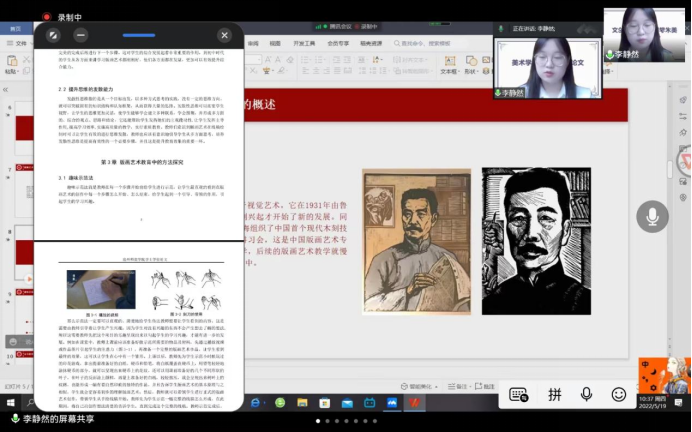The image size is (692, 432).
Task: Click the text highlight pen icon
Action: click(281, 71)
